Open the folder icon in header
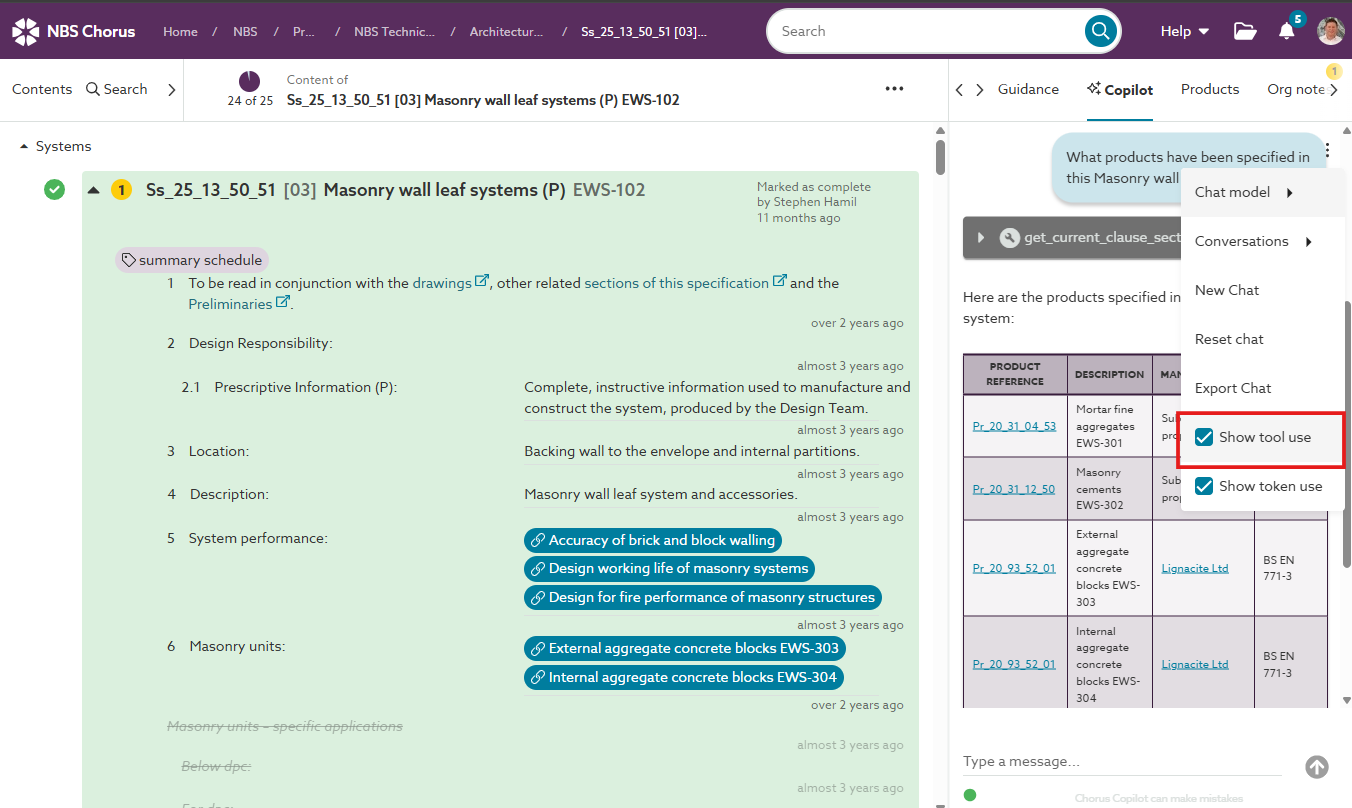Screen dimensions: 1352x808 click(x=1245, y=31)
